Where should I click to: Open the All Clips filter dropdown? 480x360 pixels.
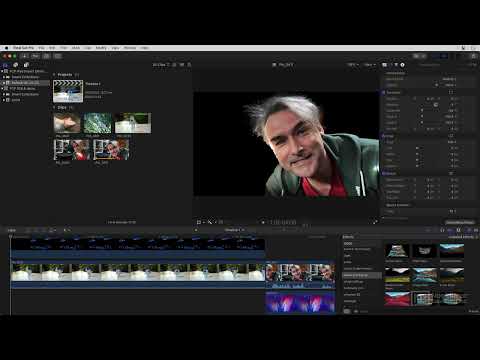161,65
